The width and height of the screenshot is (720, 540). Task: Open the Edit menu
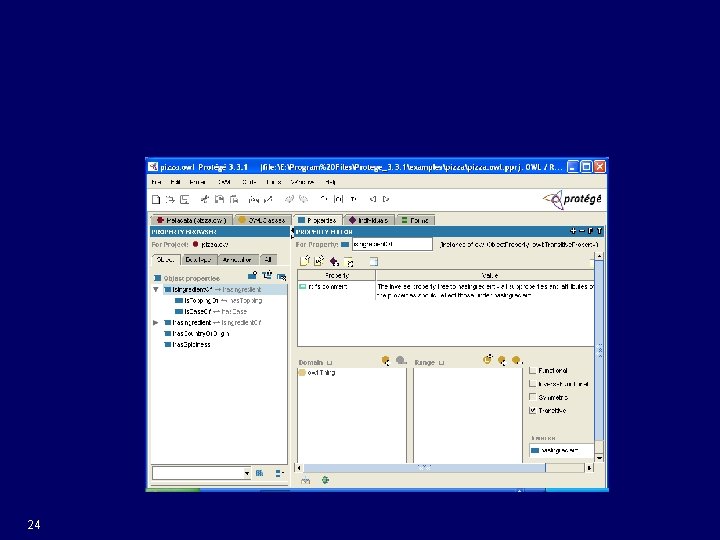(175, 182)
